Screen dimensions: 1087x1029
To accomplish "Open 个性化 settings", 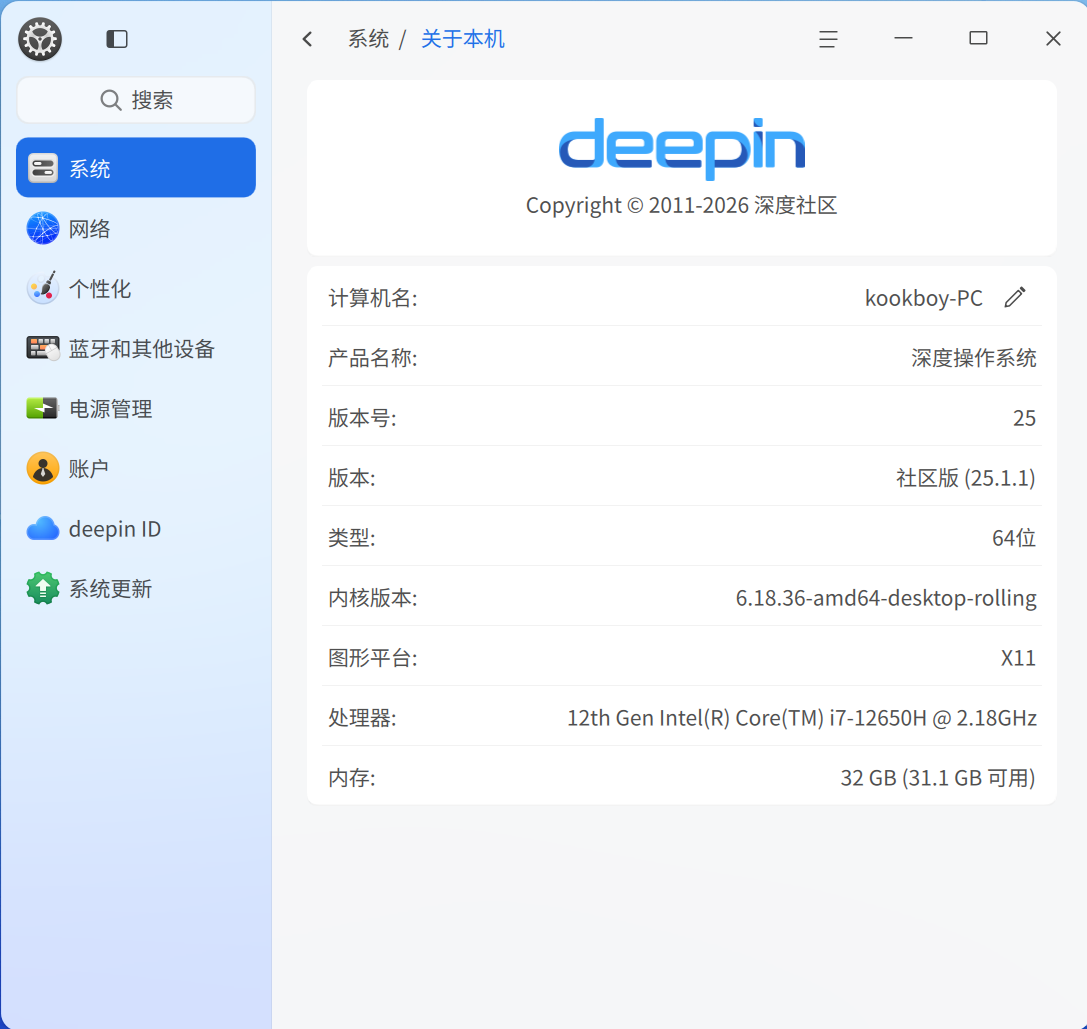I will coord(136,288).
